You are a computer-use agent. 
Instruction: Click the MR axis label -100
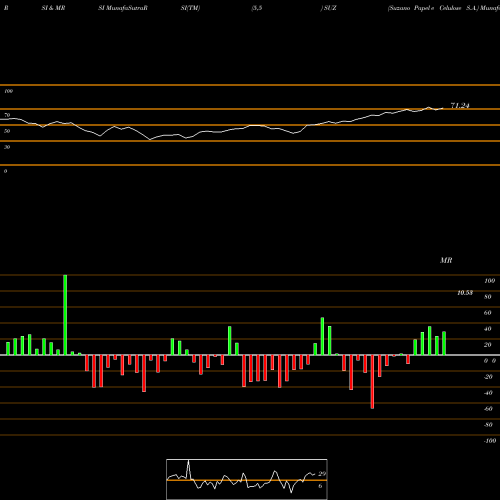[x=490, y=441]
